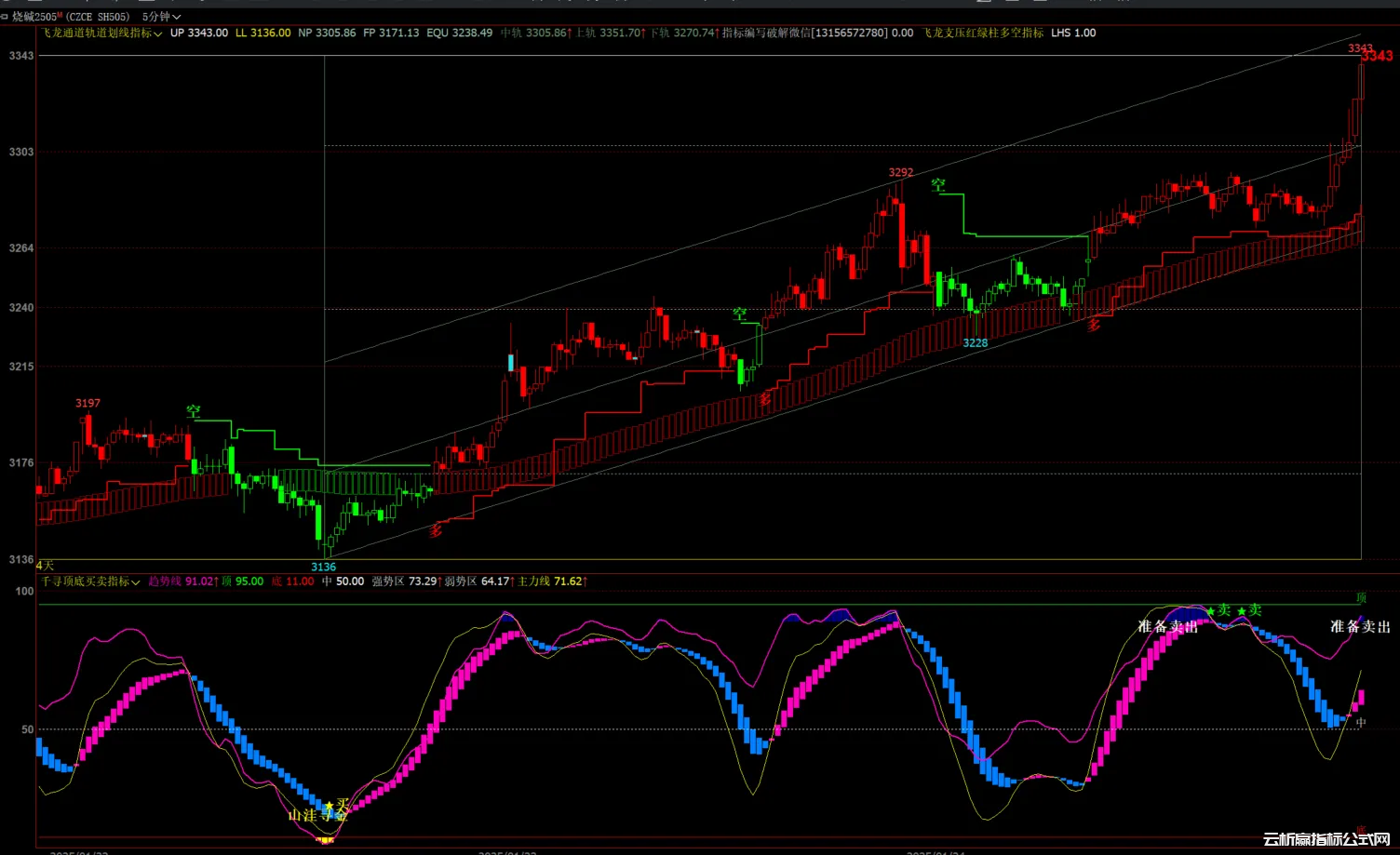Click the yellow star 买 buy signal
The height and width of the screenshot is (855, 1400).
click(337, 805)
